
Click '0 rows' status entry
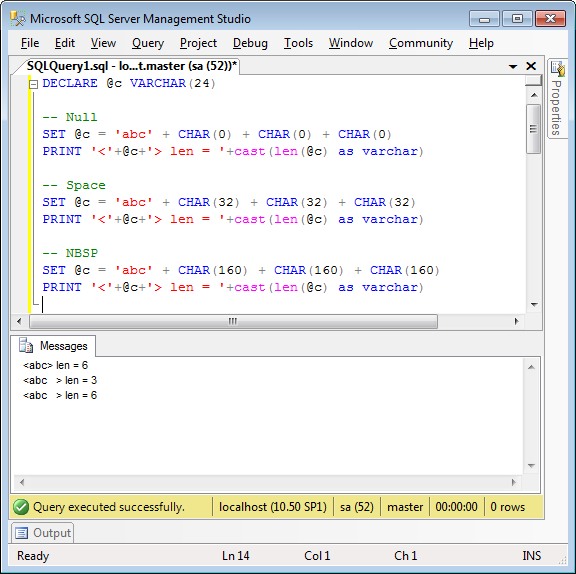507,507
